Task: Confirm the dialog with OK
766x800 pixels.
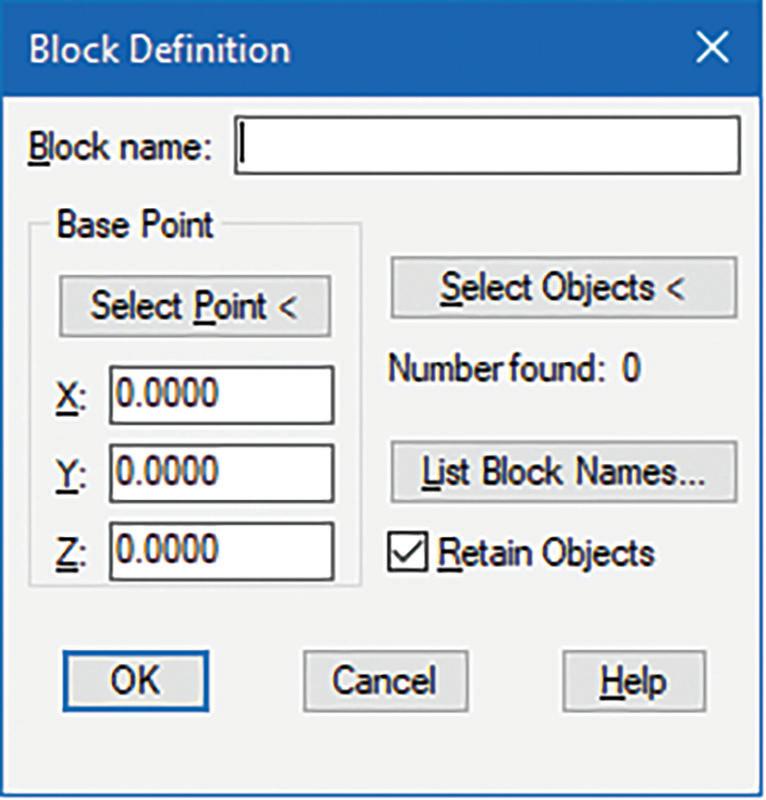Action: [135, 682]
